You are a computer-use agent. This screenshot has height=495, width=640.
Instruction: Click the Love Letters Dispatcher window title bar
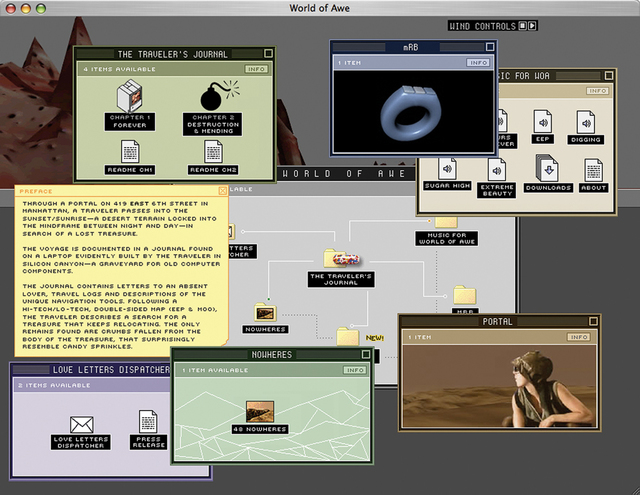click(x=92, y=370)
